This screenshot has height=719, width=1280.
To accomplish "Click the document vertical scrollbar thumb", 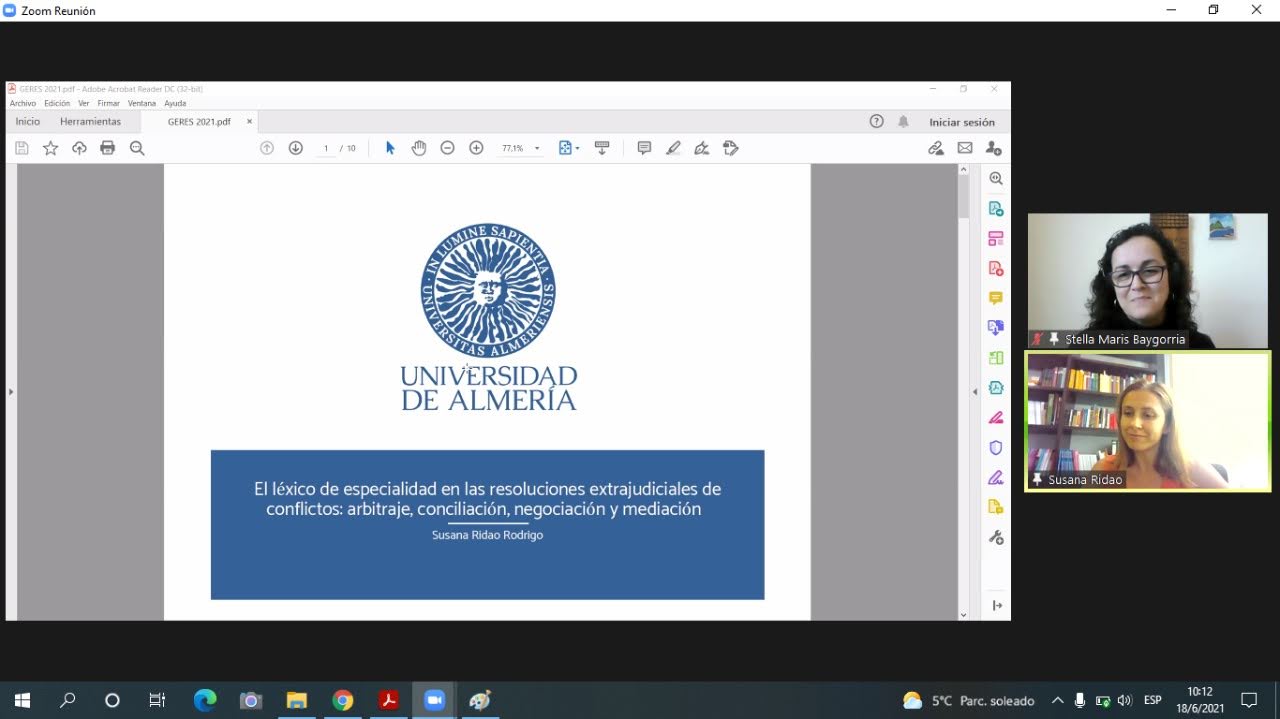I will [964, 196].
